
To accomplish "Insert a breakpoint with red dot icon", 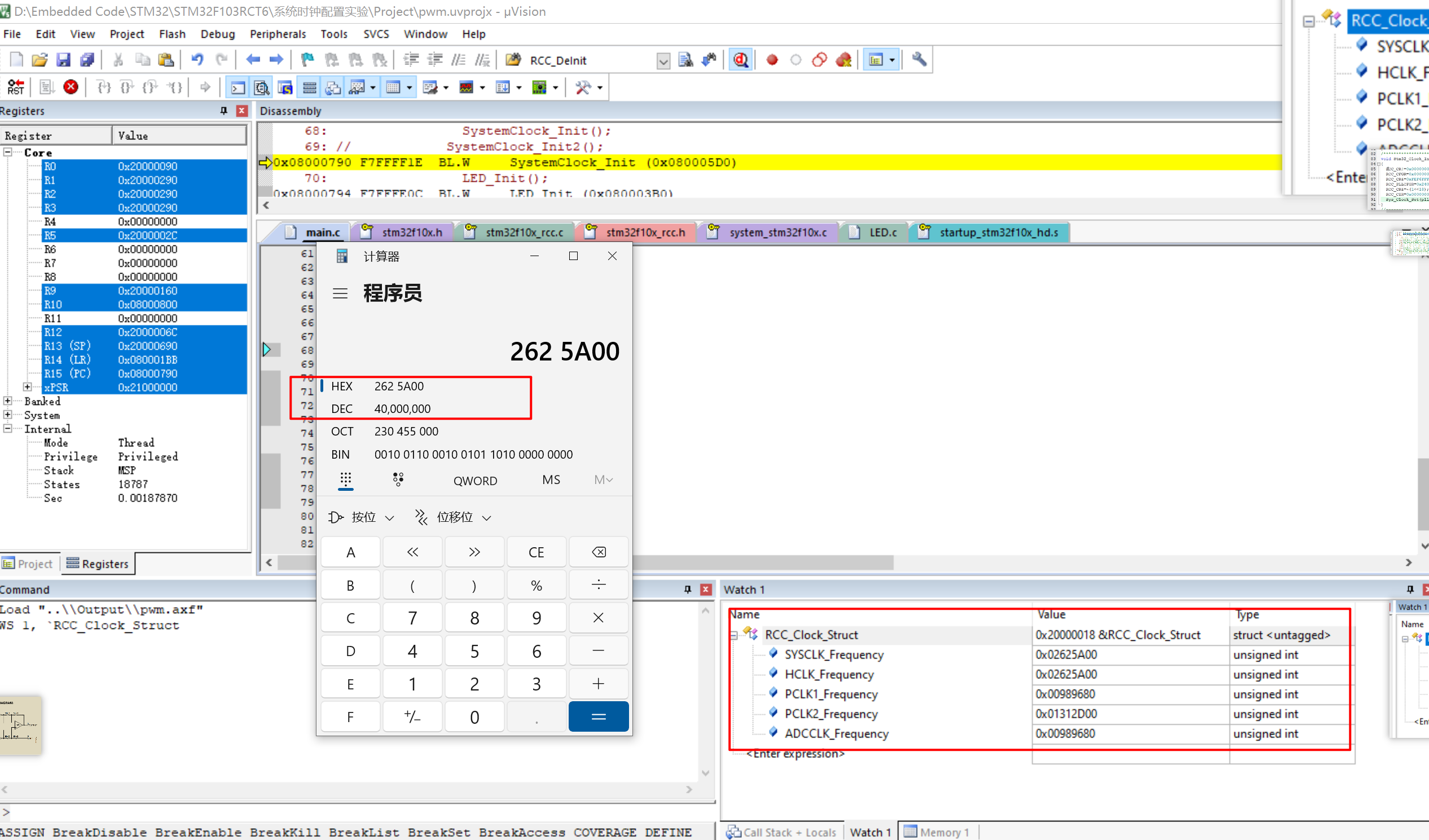I will (x=772, y=60).
